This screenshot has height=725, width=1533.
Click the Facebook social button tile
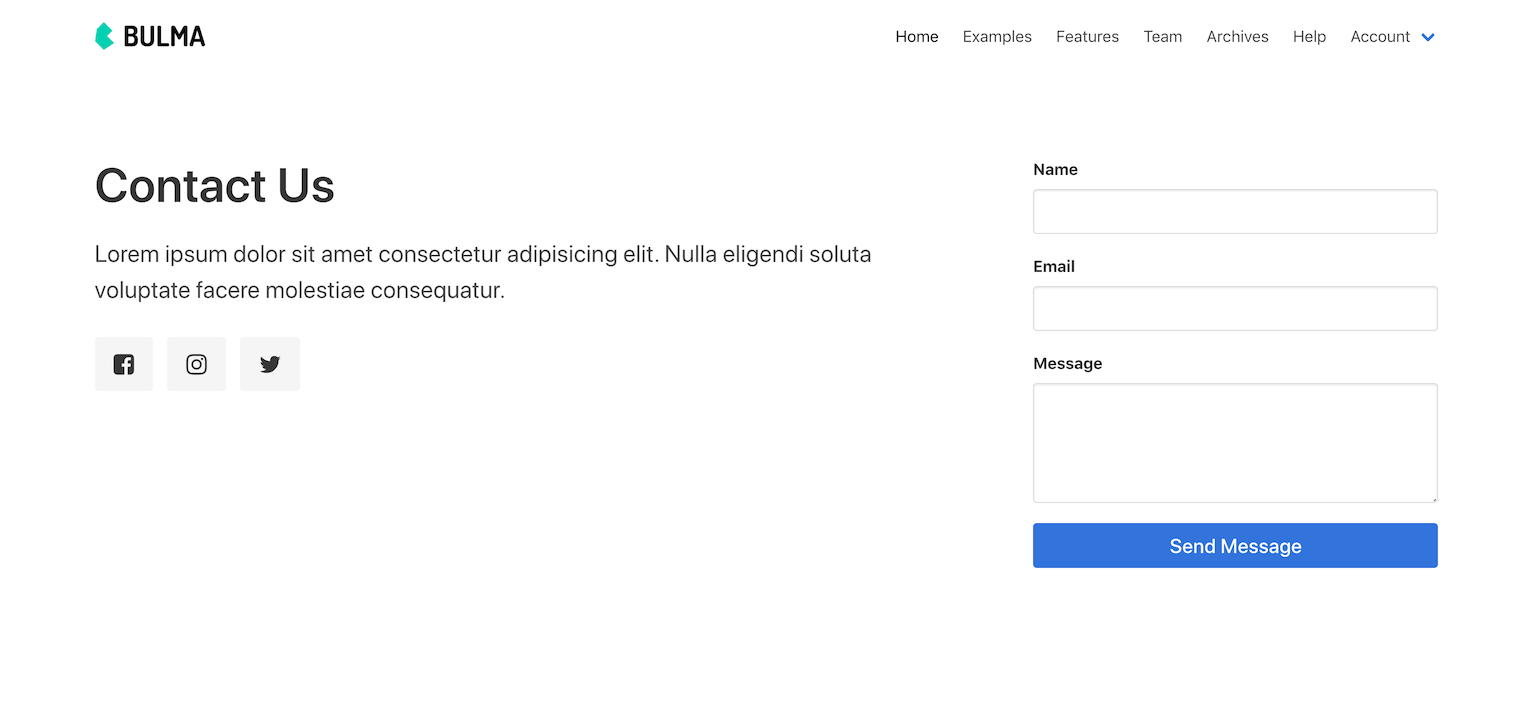tap(124, 363)
